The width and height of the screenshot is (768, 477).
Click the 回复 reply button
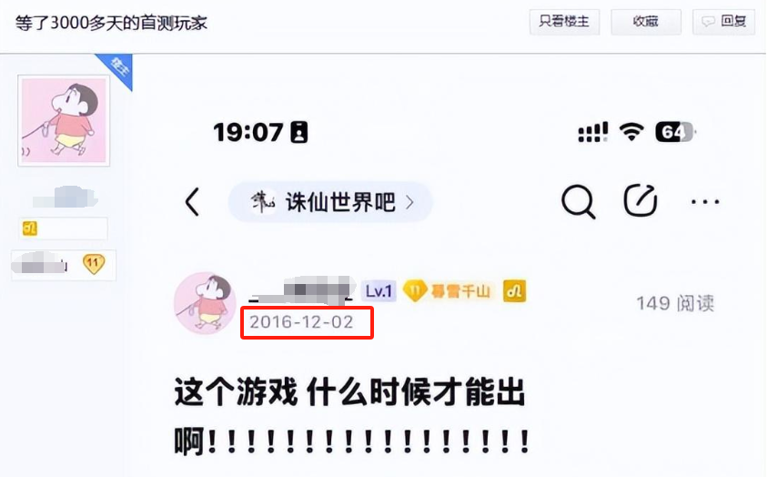723,22
